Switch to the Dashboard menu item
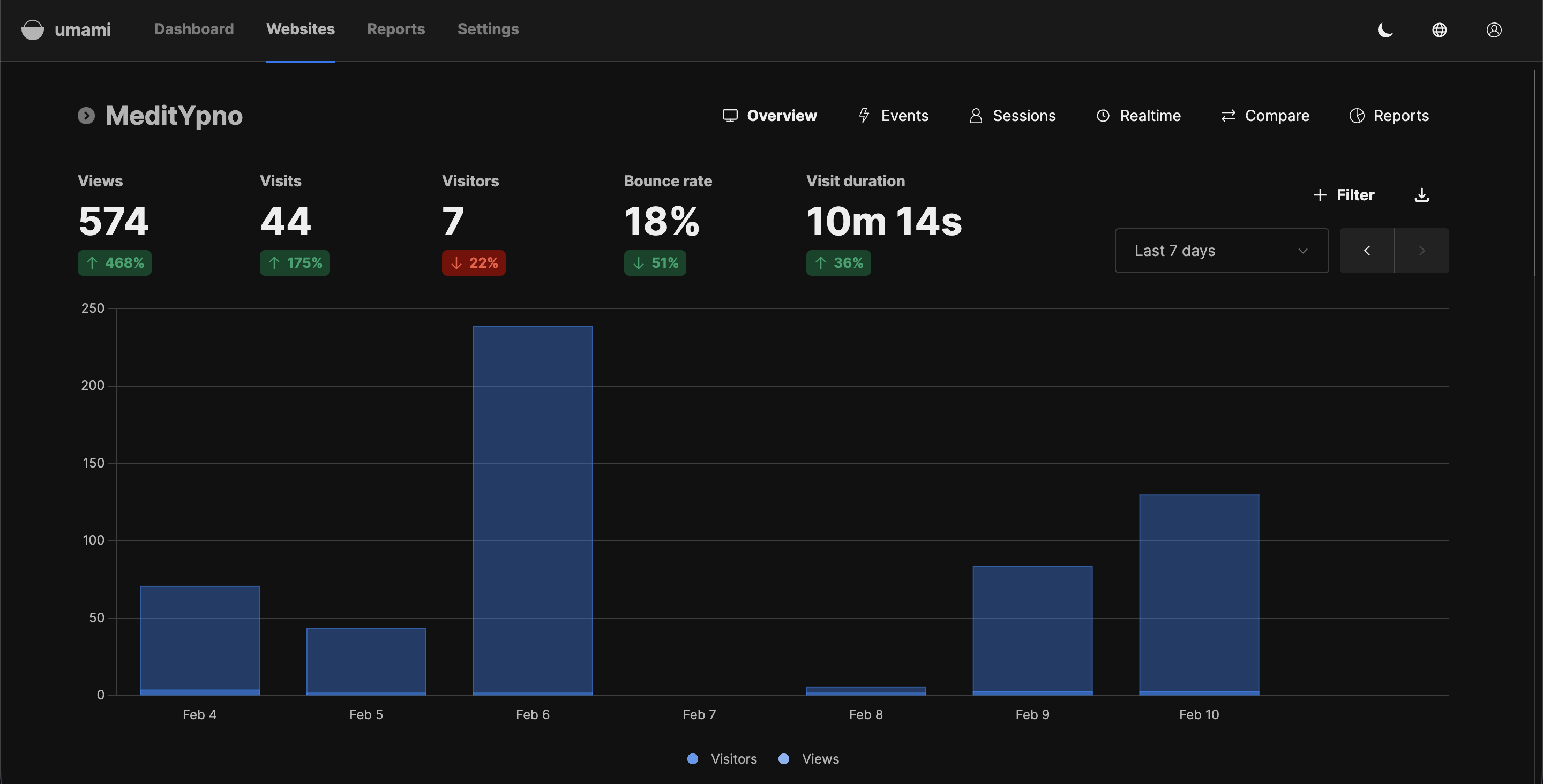The image size is (1543, 784). pyautogui.click(x=193, y=29)
